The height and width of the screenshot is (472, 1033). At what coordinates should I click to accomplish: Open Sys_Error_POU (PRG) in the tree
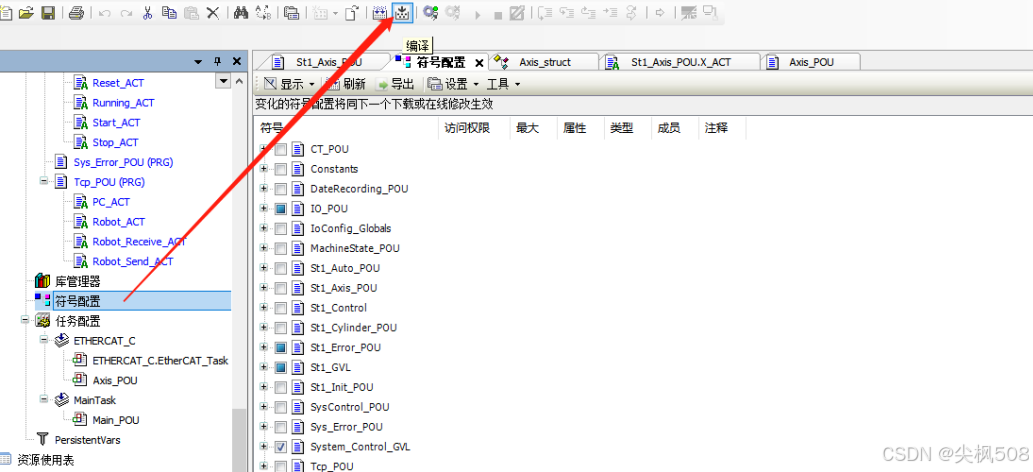click(x=123, y=162)
